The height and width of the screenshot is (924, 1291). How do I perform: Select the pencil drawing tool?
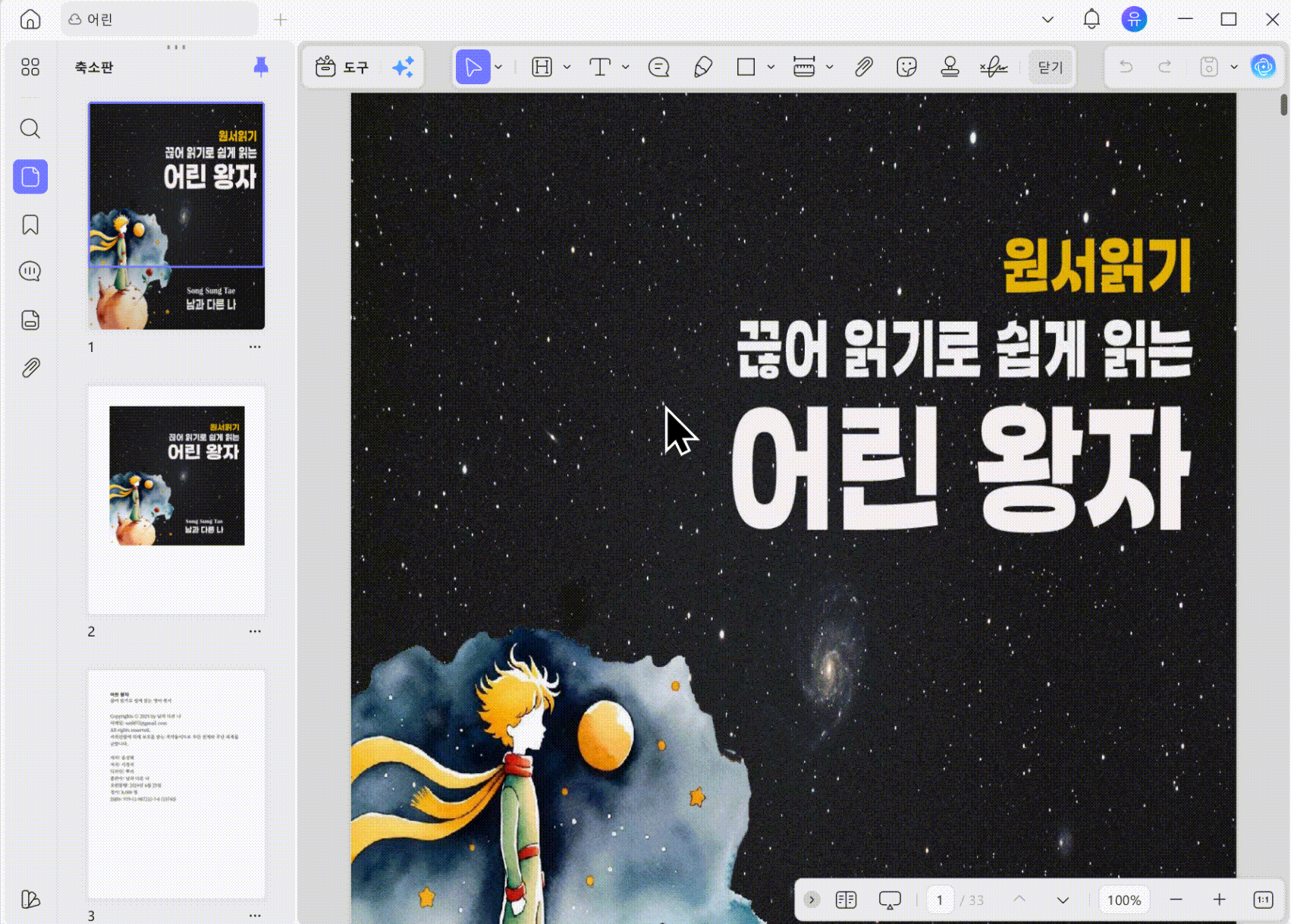(703, 67)
